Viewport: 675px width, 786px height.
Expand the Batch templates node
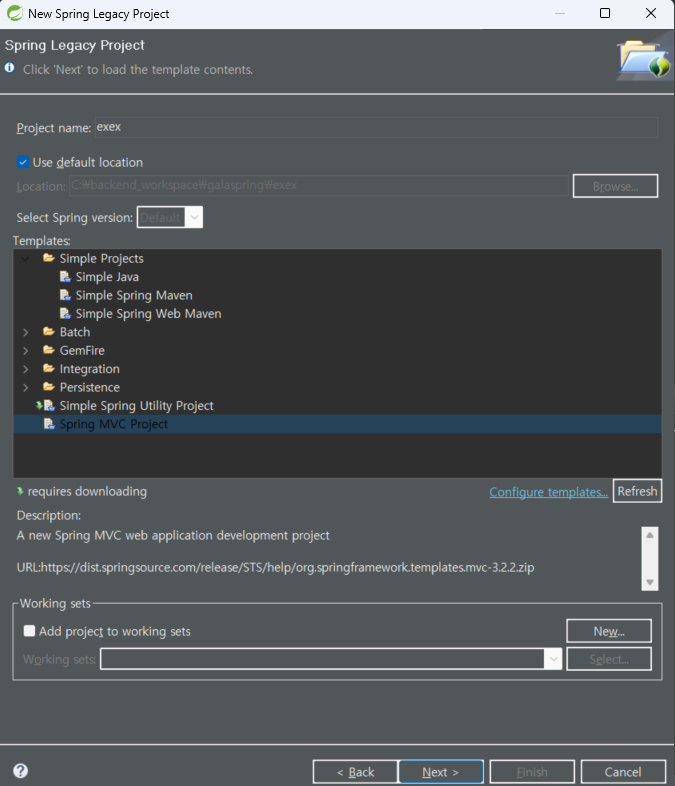[26, 332]
